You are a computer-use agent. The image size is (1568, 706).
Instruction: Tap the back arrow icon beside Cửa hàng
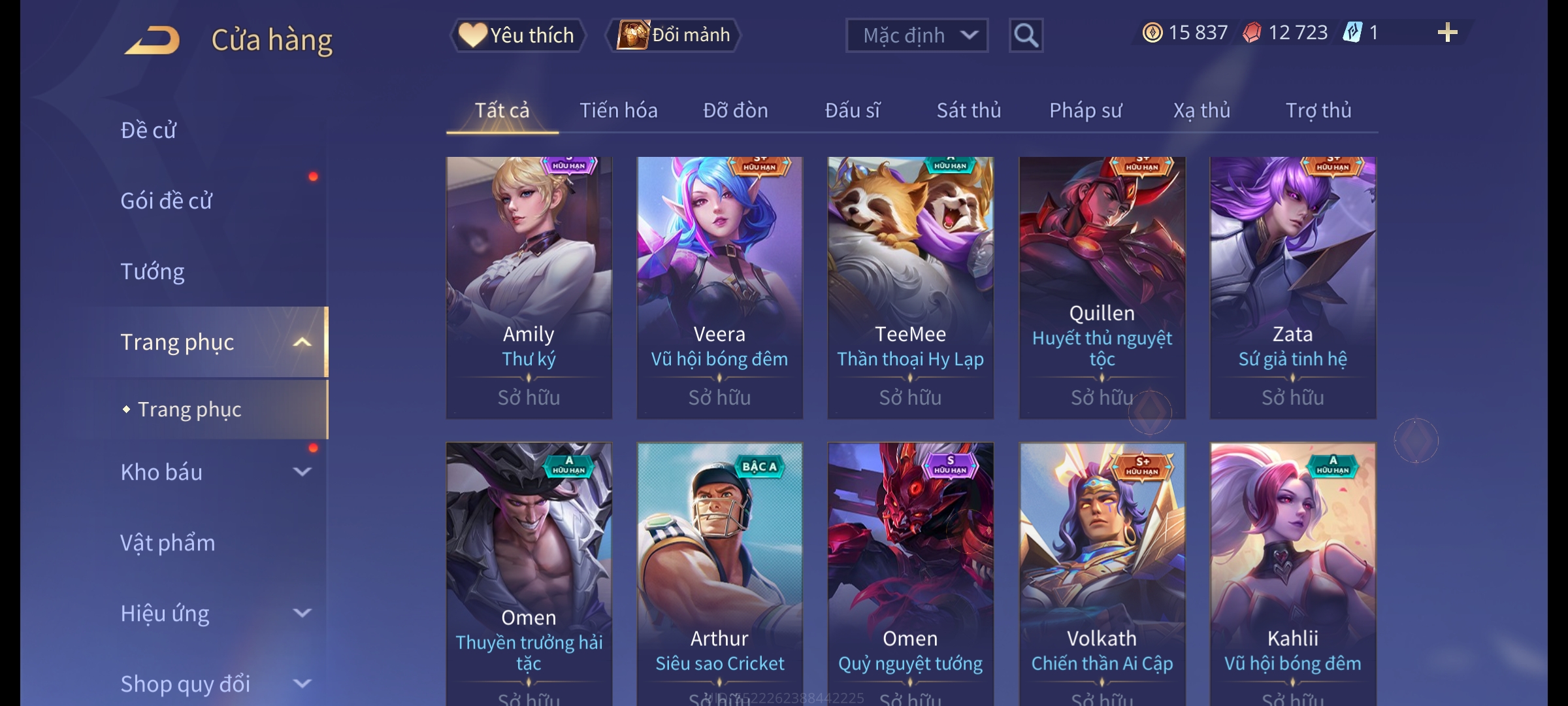pos(153,41)
